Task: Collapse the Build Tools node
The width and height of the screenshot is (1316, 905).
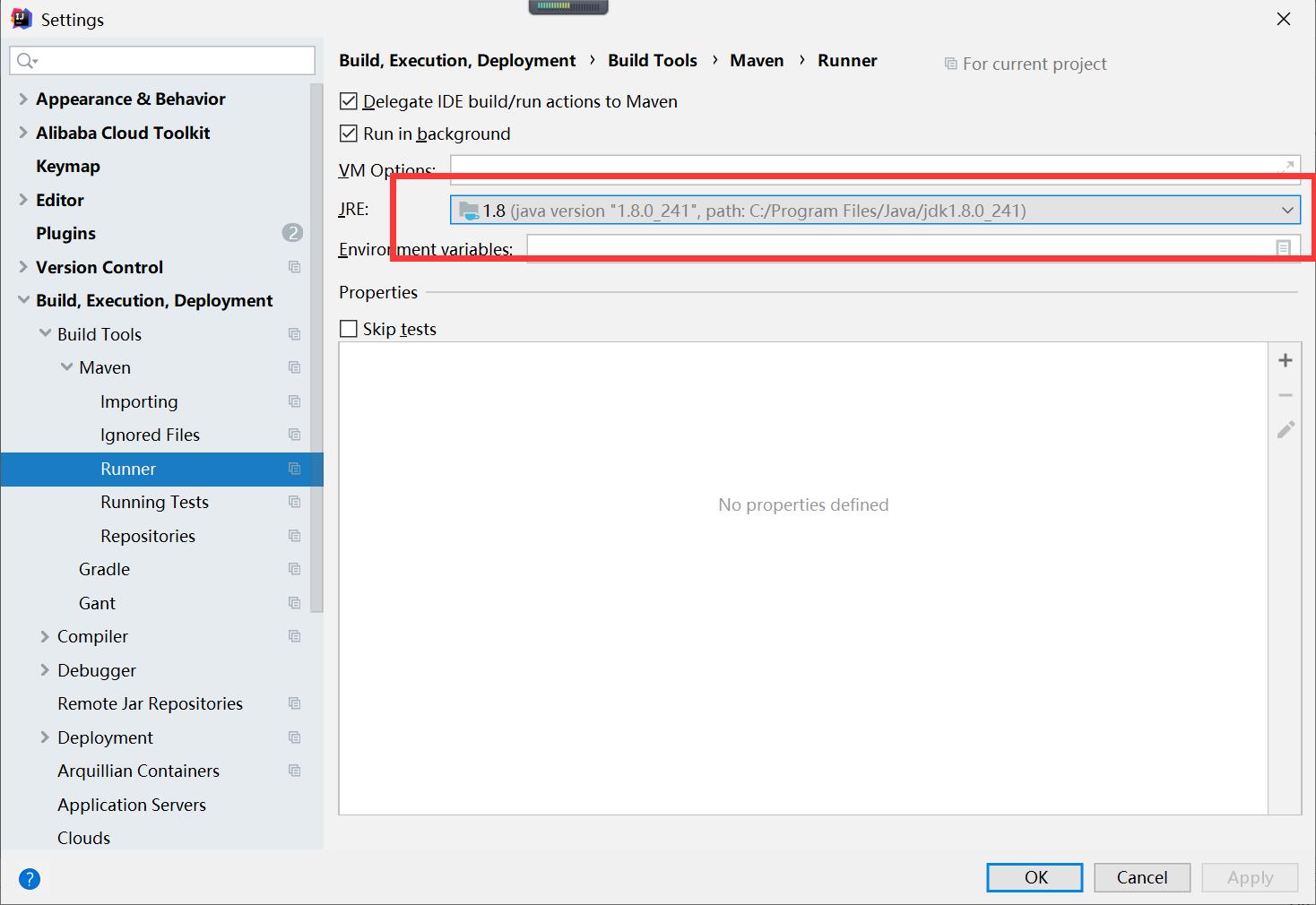Action: pyautogui.click(x=45, y=333)
